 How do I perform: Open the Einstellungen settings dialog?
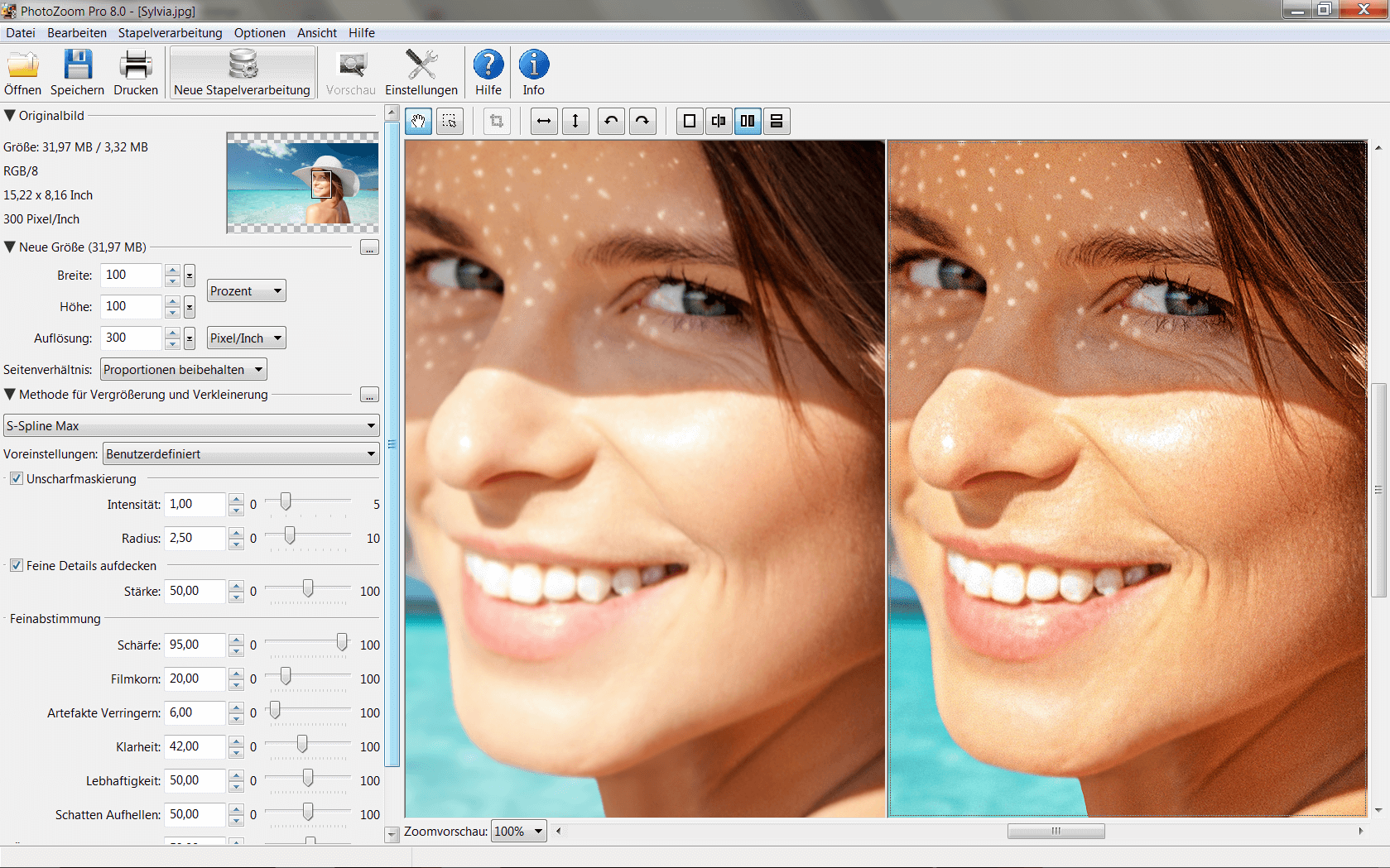[421, 71]
